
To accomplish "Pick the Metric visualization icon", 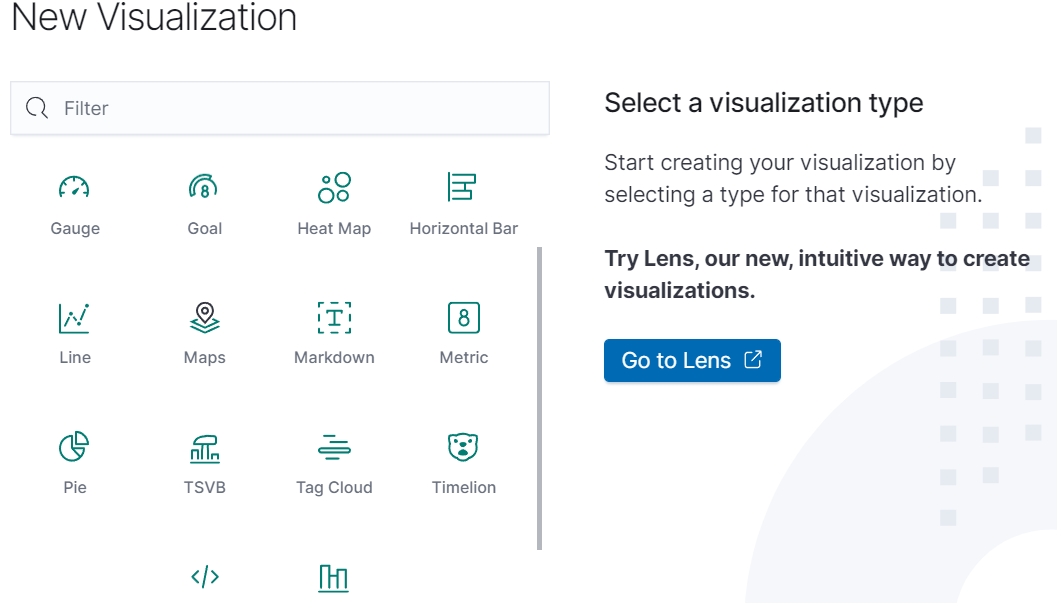I will [x=463, y=317].
